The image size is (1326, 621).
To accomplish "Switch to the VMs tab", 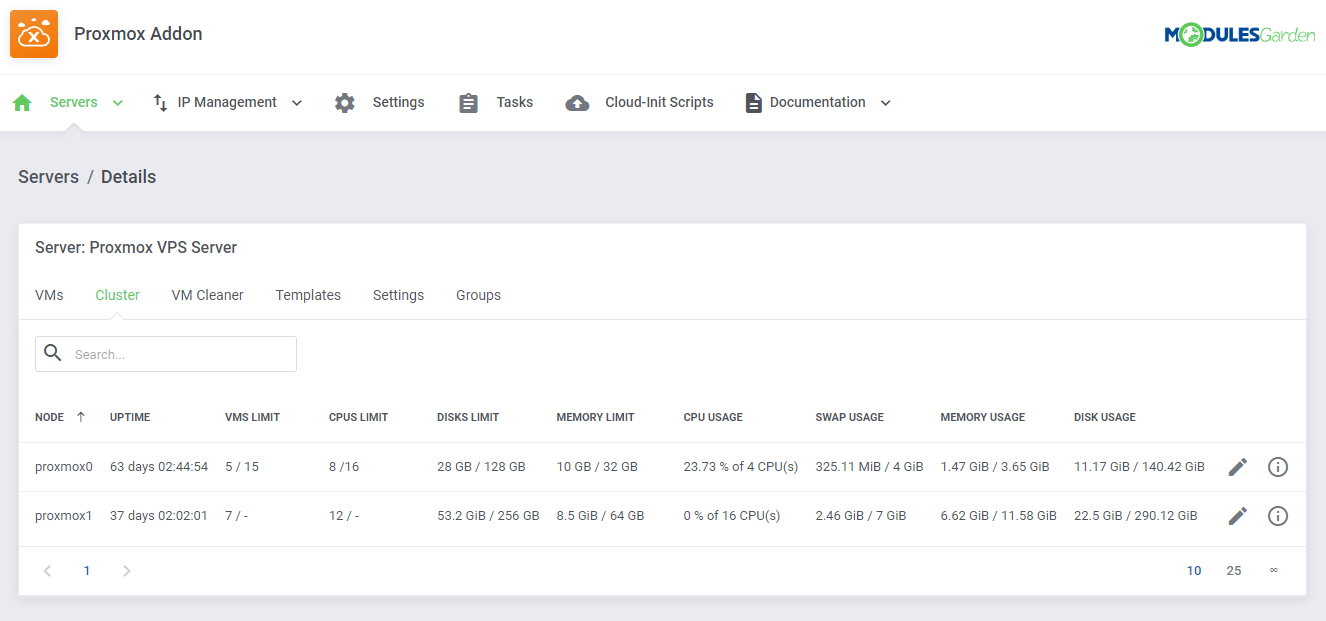I will tap(49, 295).
